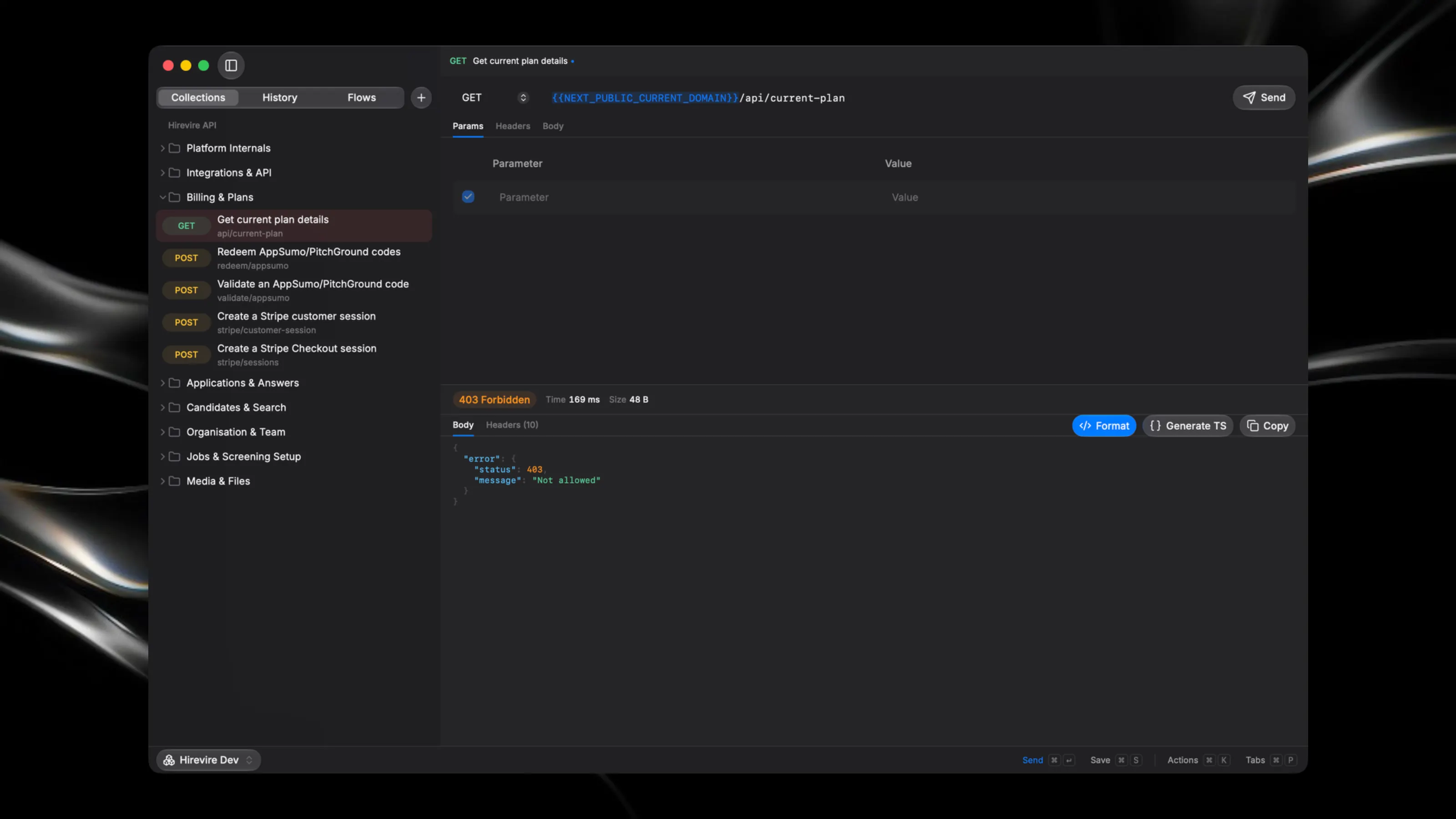Copy the response with Copy button
This screenshot has height=819, width=1456.
point(1267,425)
